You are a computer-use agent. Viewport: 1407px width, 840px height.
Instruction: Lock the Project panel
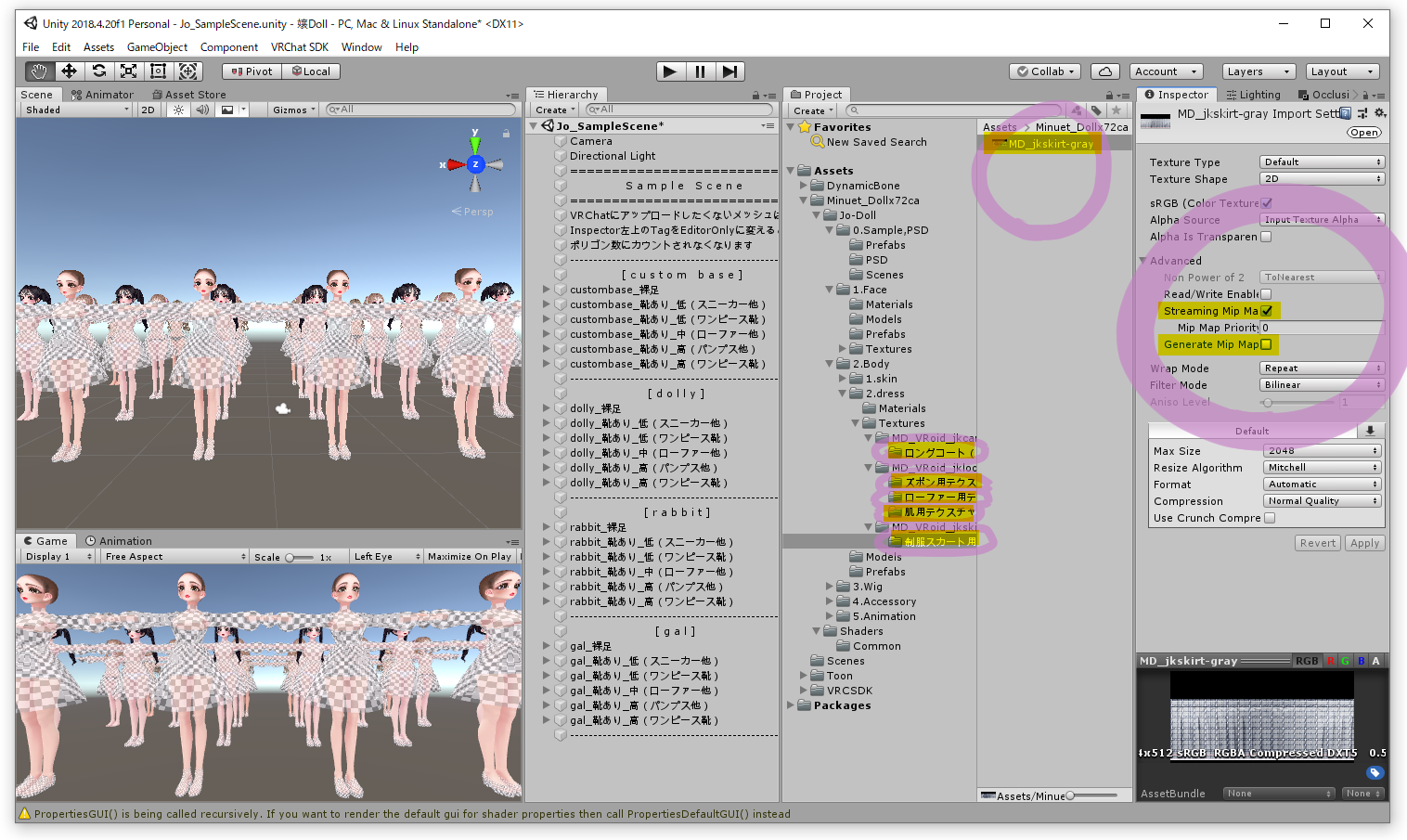(x=1109, y=96)
